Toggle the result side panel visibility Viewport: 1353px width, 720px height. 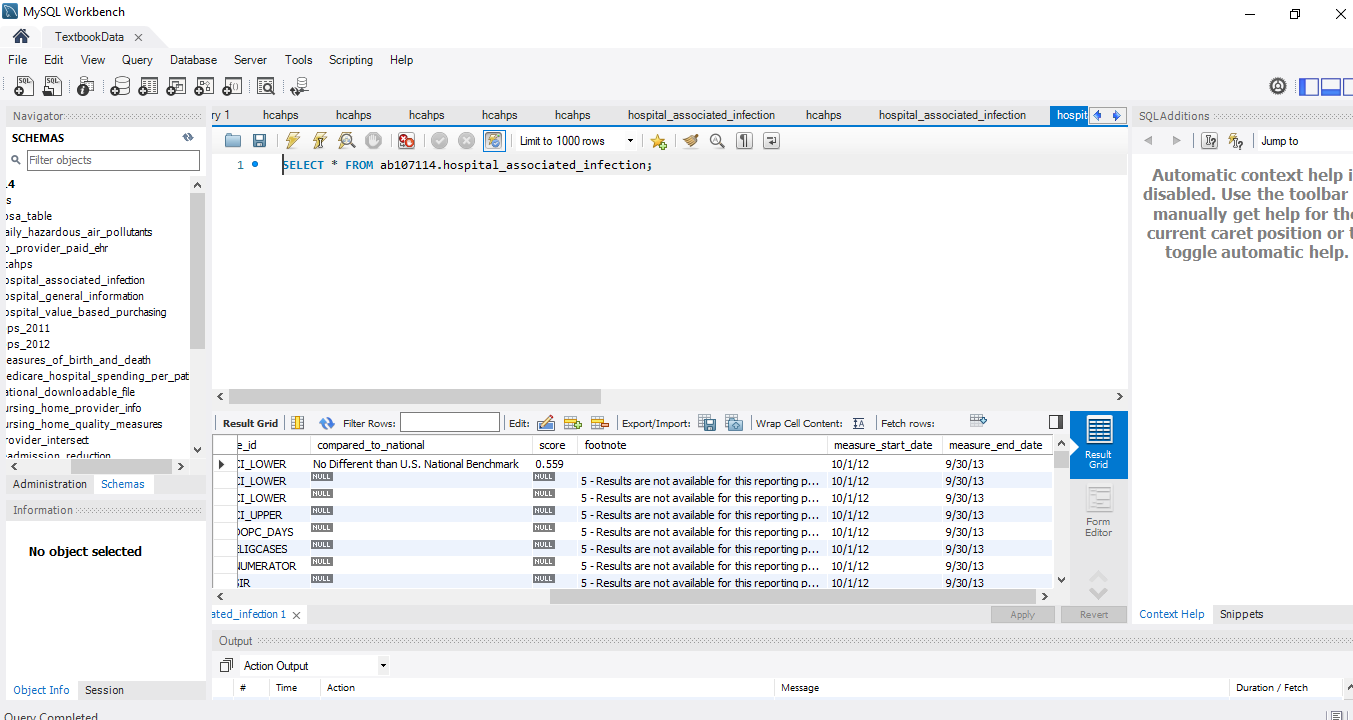pos(1056,422)
